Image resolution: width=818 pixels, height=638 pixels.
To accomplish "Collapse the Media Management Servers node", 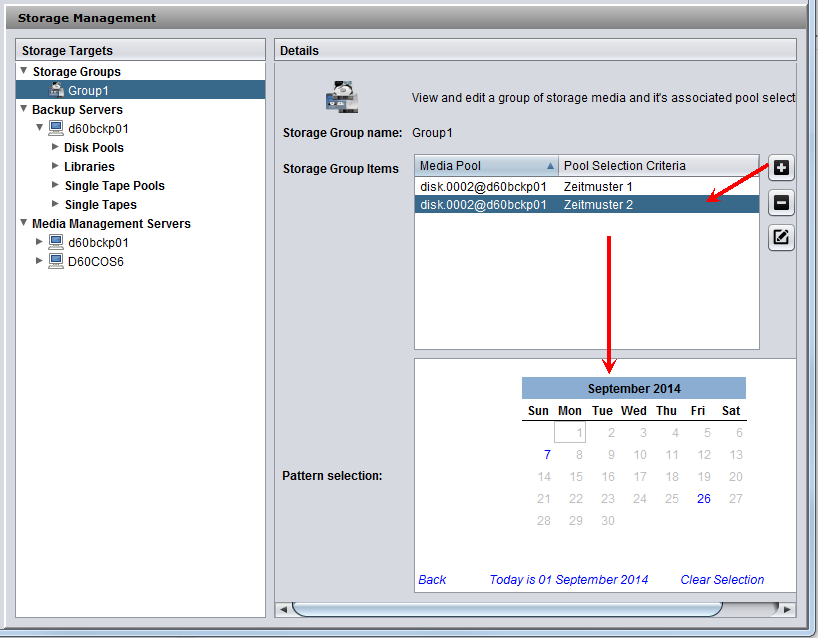I will coord(23,223).
